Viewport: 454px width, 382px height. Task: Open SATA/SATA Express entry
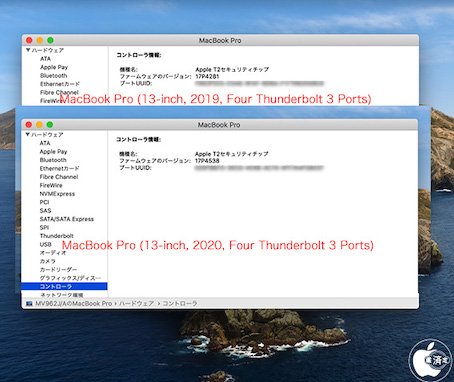point(67,219)
